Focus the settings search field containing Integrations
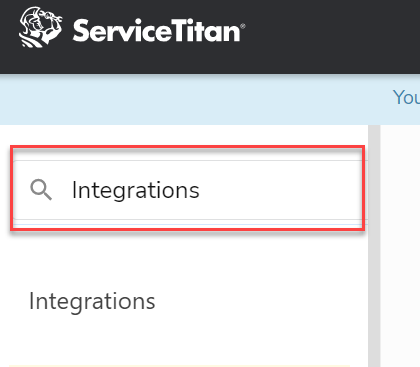This screenshot has width=420, height=367. (x=190, y=190)
